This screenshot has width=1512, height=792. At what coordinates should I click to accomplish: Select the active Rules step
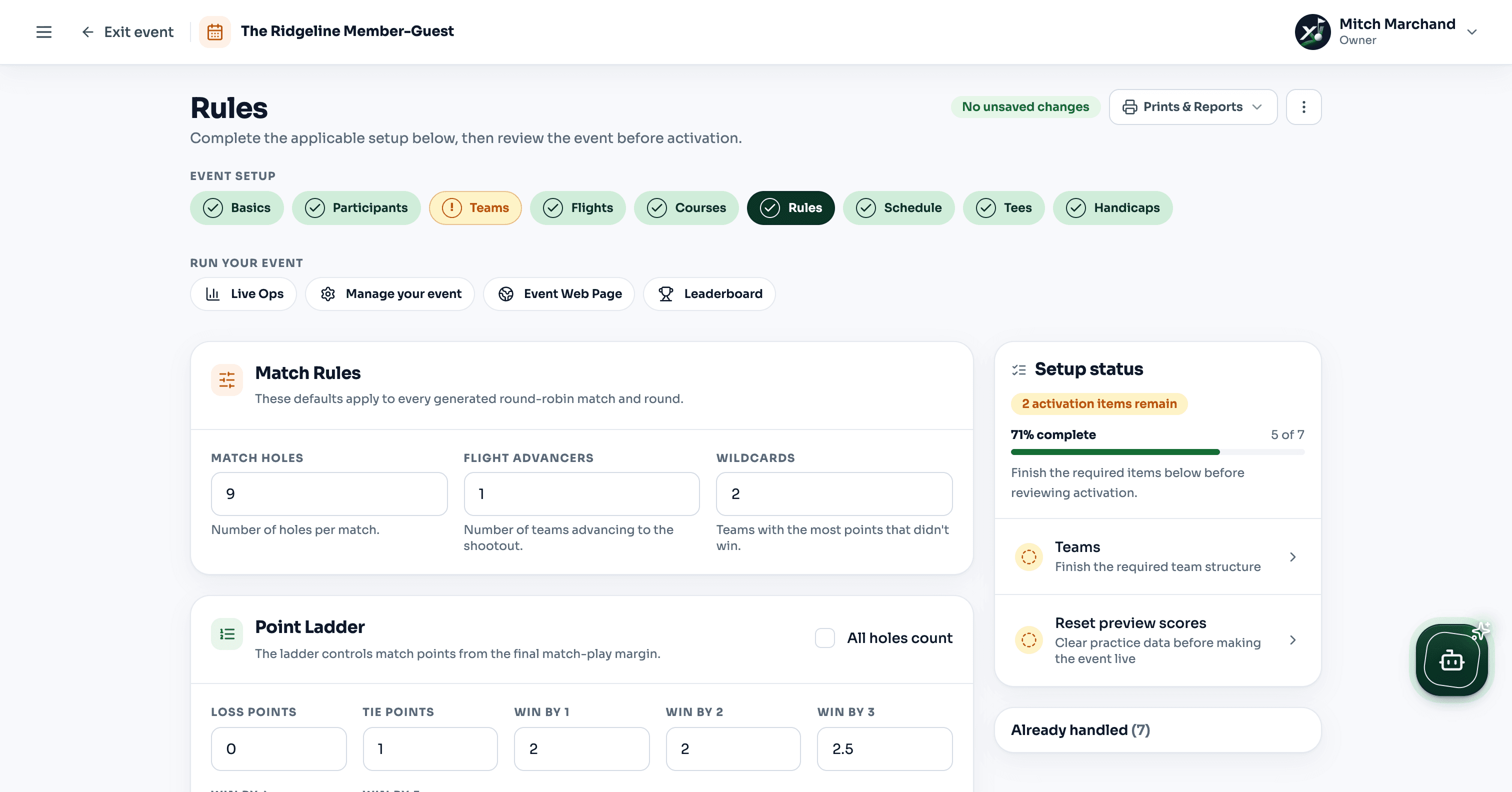coord(790,208)
